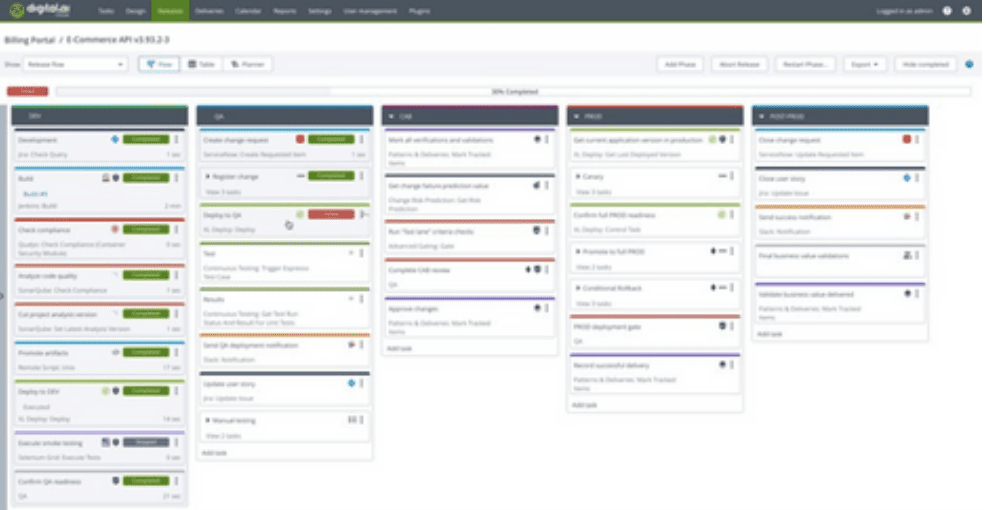This screenshot has width=990, height=510.
Task: Click the Add Phase button
Action: (x=680, y=64)
